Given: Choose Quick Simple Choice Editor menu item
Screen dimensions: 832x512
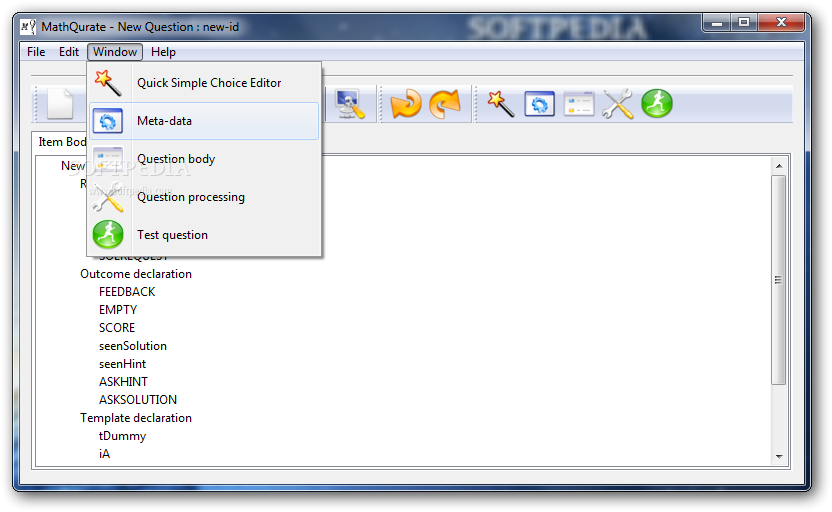Looking at the screenshot, I should click(204, 83).
